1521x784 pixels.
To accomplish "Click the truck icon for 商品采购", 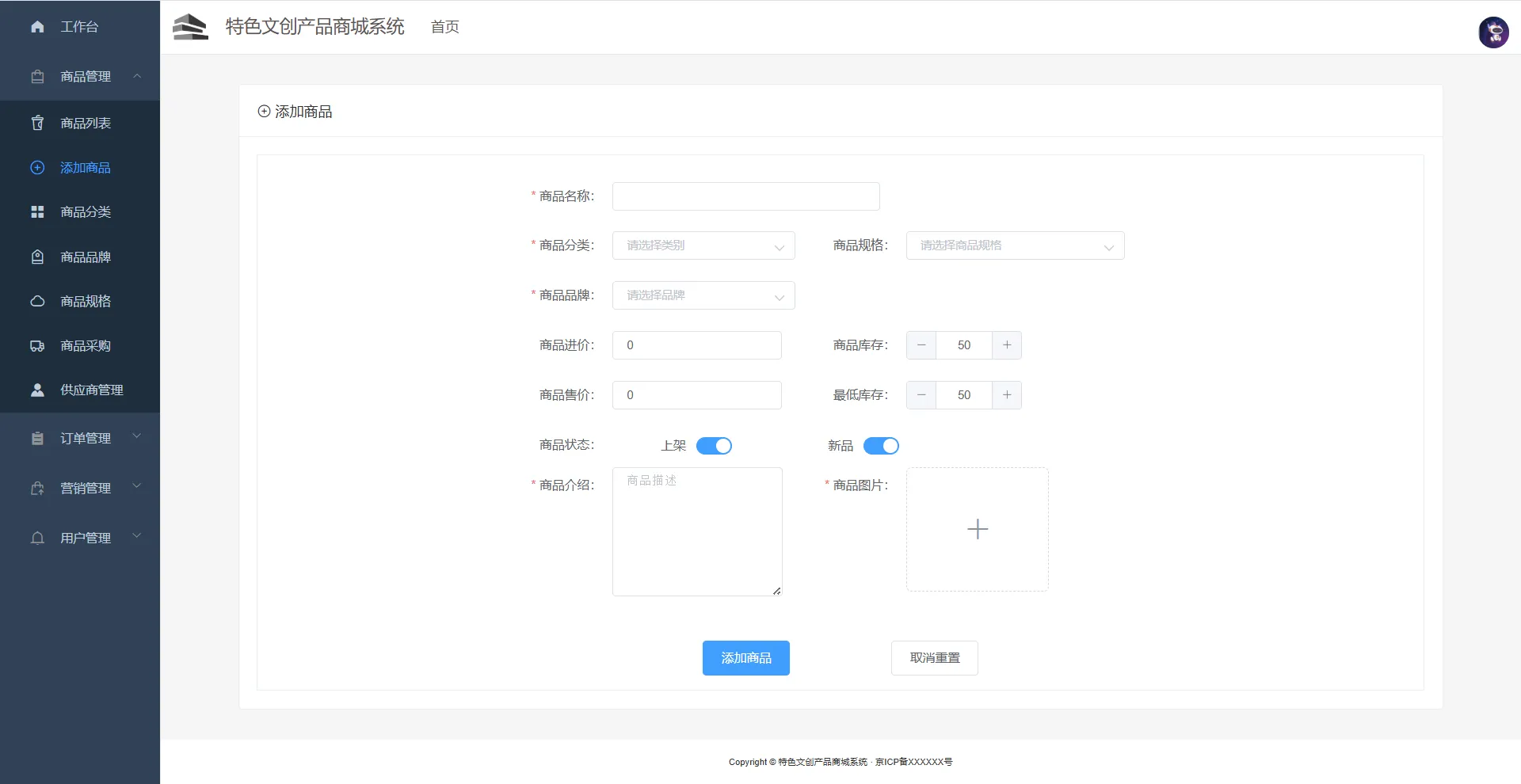I will tap(37, 346).
